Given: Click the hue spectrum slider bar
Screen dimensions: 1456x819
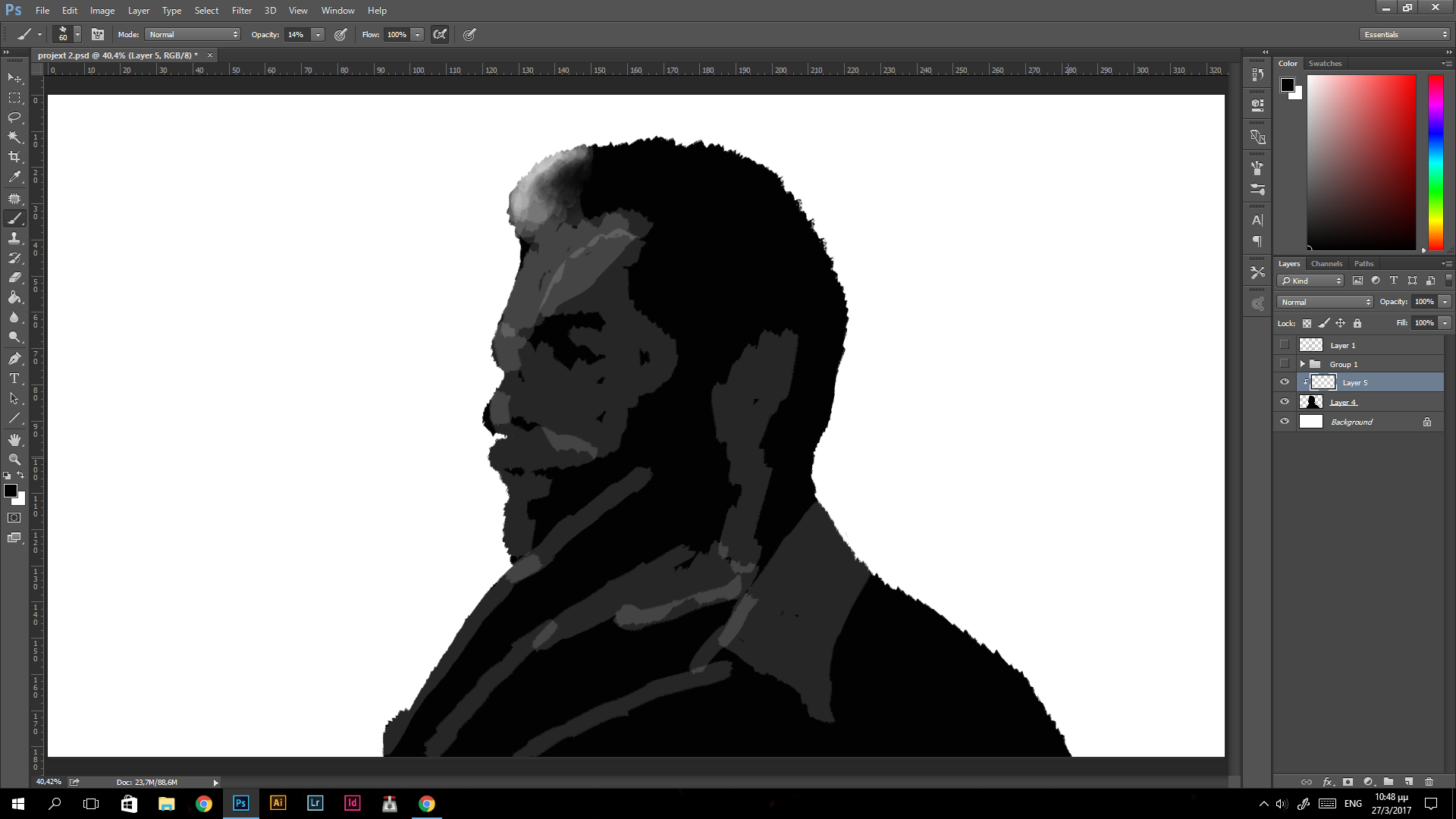Looking at the screenshot, I should 1436,162.
